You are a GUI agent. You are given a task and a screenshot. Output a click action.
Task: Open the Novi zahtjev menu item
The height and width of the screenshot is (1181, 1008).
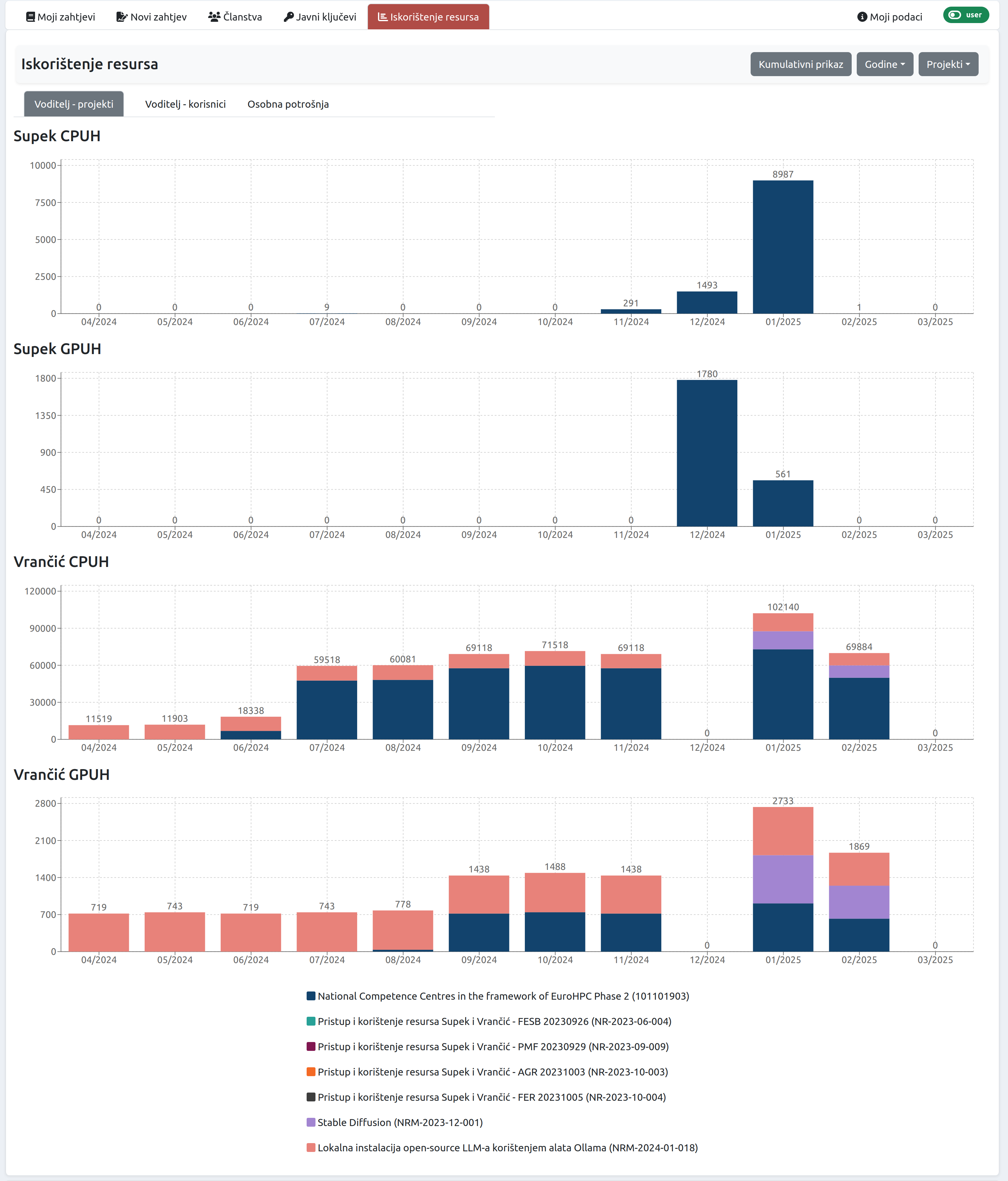(x=151, y=17)
